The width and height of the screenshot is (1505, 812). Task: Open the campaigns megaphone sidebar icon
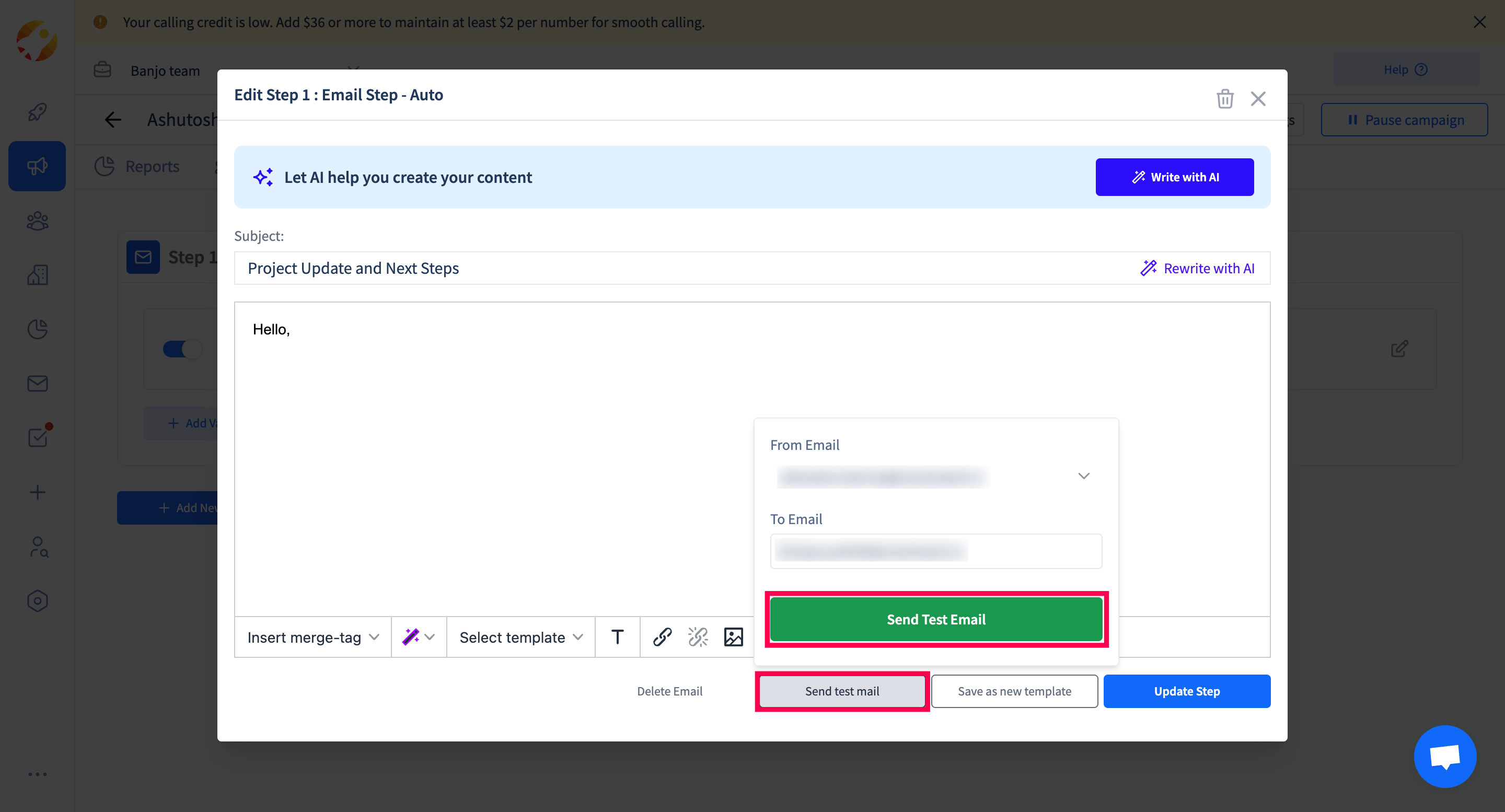[x=38, y=166]
